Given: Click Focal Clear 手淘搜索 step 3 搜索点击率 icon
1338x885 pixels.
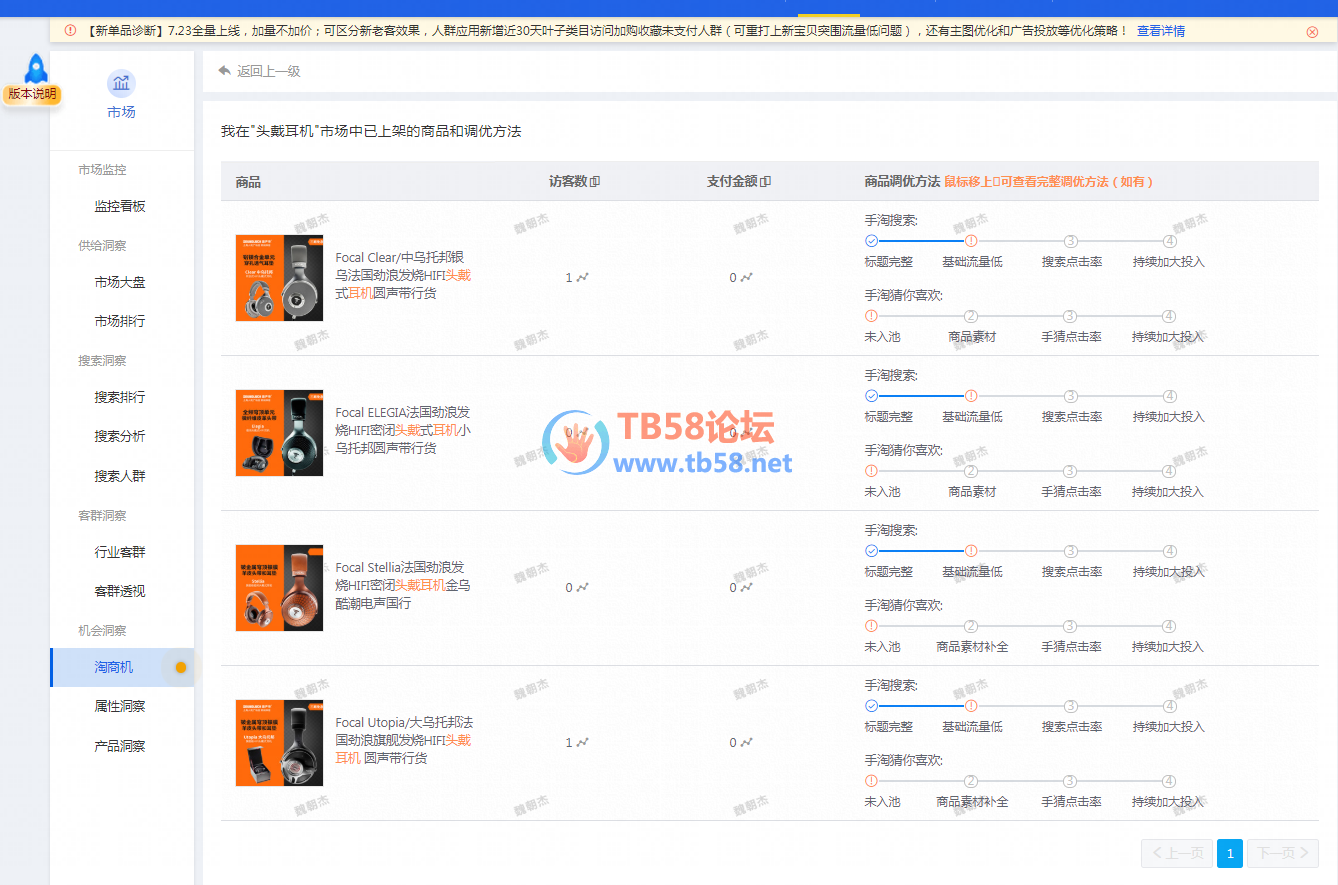Looking at the screenshot, I should [1070, 241].
